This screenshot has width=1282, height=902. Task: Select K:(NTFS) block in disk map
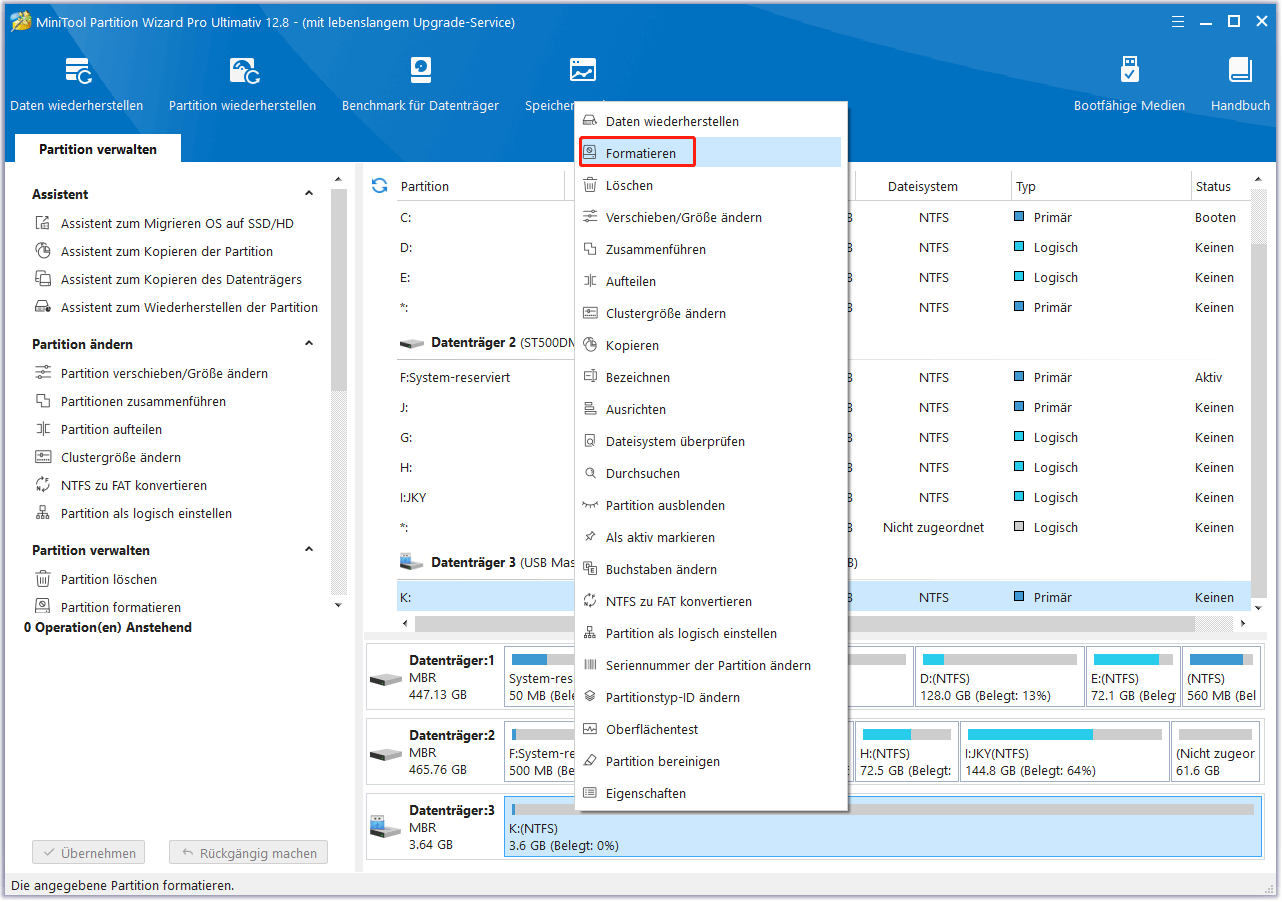[883, 827]
